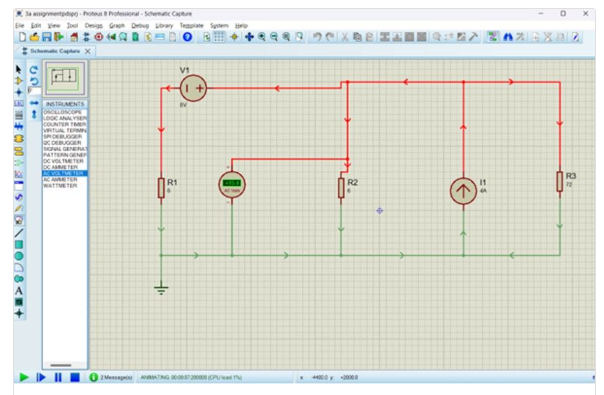The height and width of the screenshot is (395, 604).
Task: Go to the Home page icon
Action: click(x=74, y=37)
